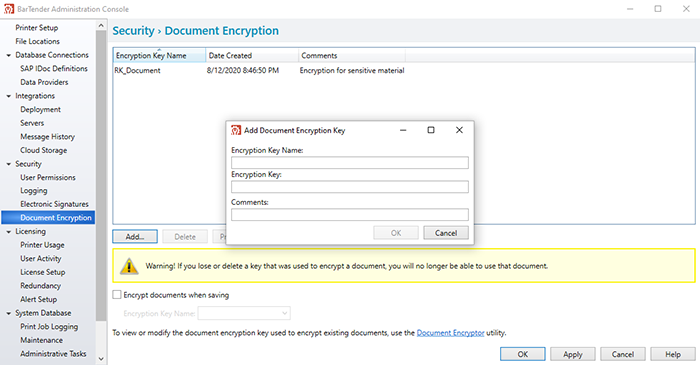Collapse the Database Connections tree group
The height and width of the screenshot is (365, 700).
click(x=8, y=55)
